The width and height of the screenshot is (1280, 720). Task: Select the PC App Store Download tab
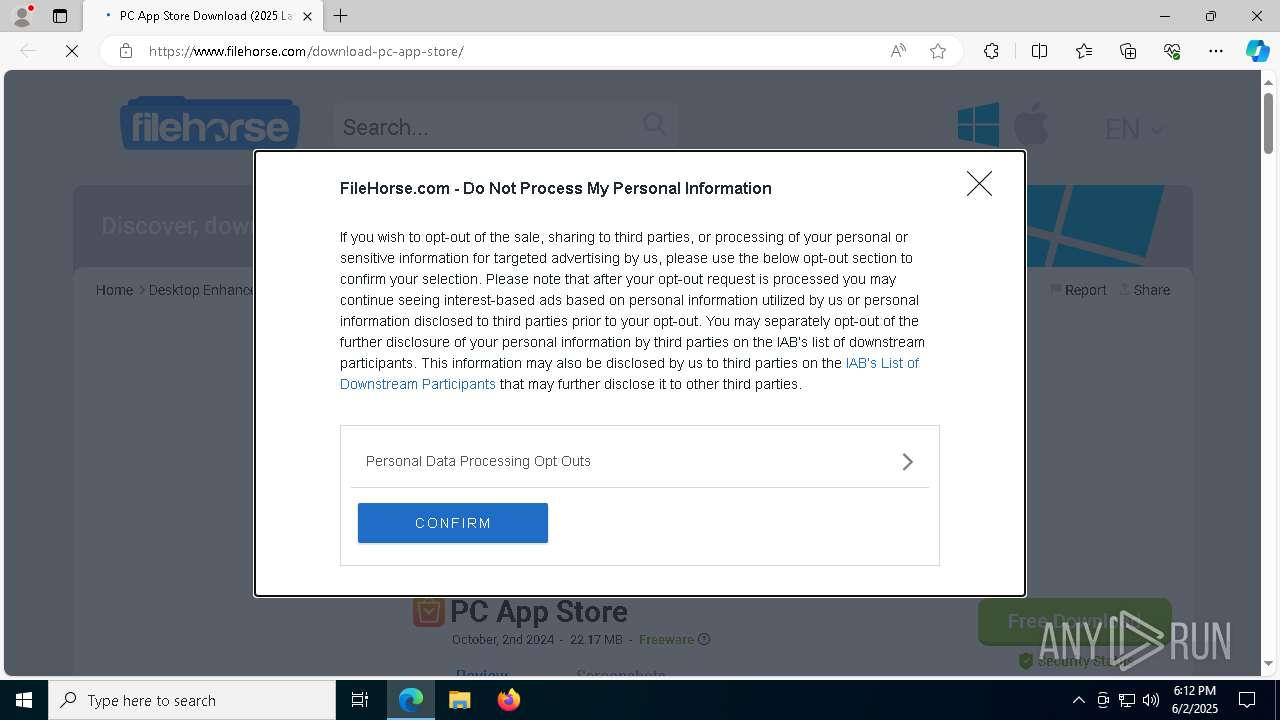(x=200, y=16)
